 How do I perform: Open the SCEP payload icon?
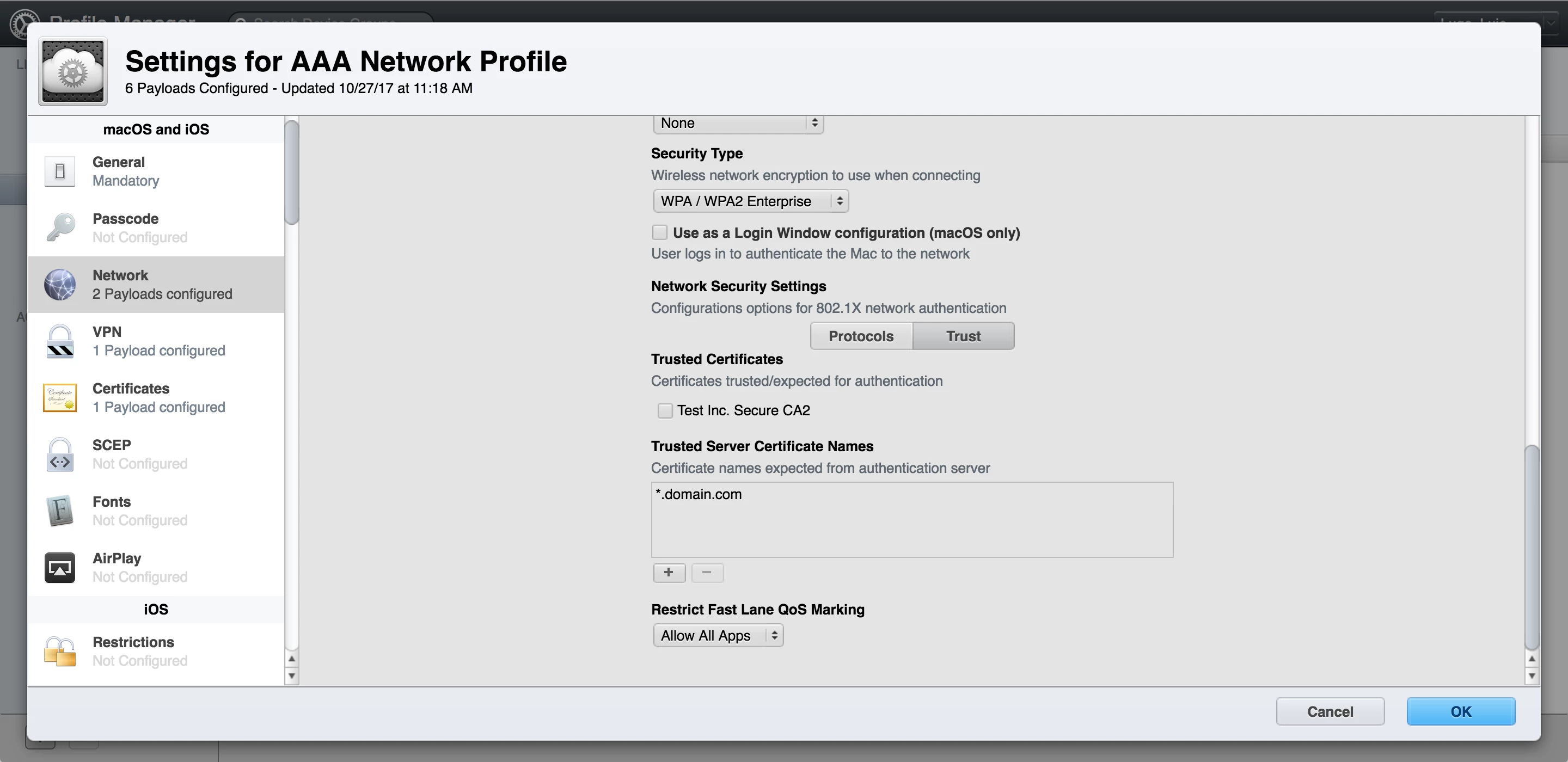(x=60, y=454)
